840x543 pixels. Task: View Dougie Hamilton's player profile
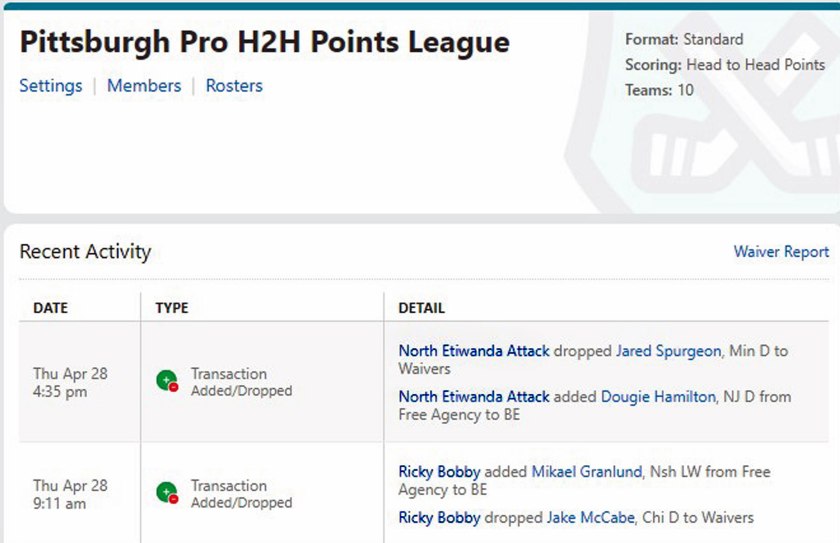coord(658,397)
